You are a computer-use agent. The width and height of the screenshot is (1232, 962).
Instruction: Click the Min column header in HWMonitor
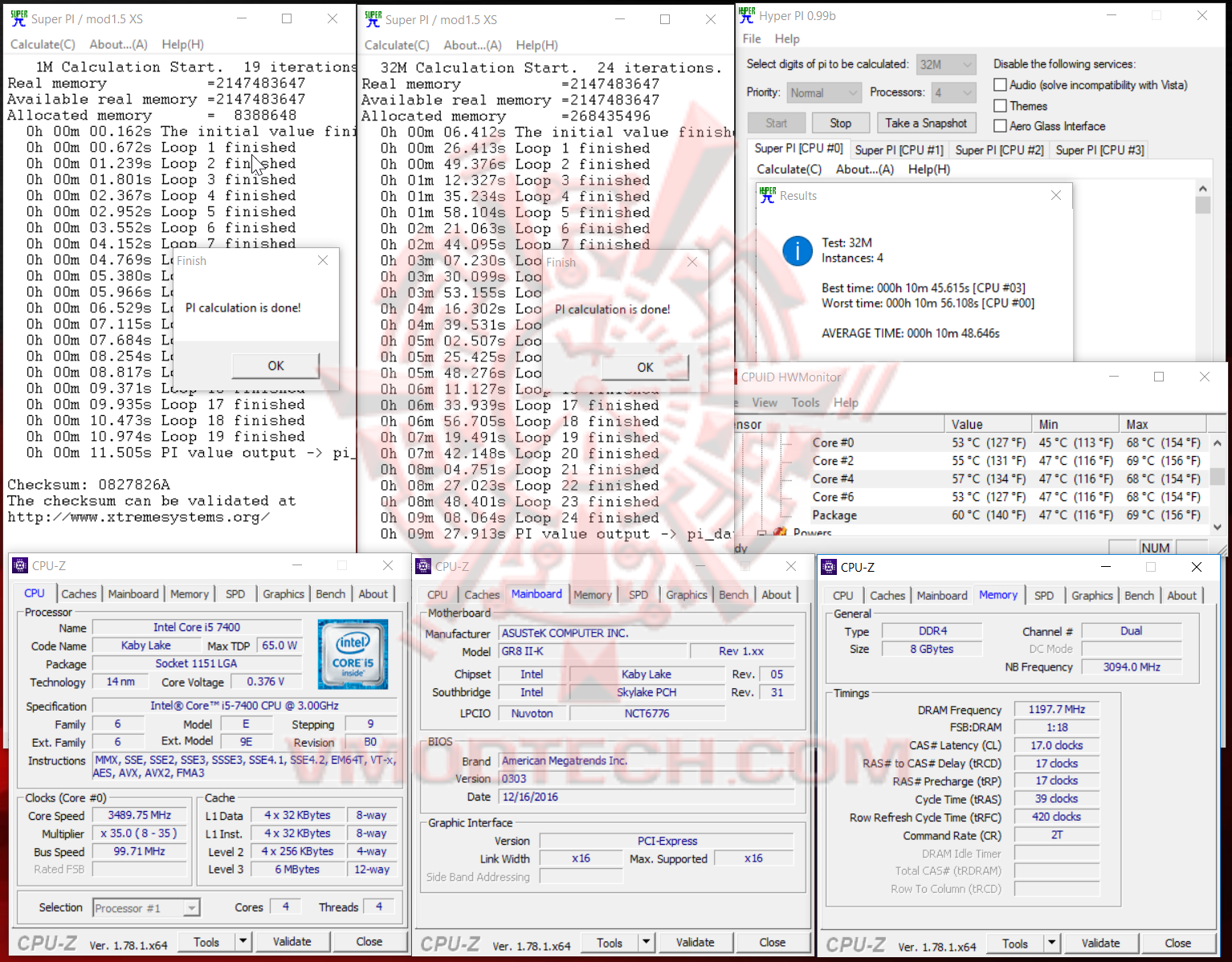click(1075, 424)
